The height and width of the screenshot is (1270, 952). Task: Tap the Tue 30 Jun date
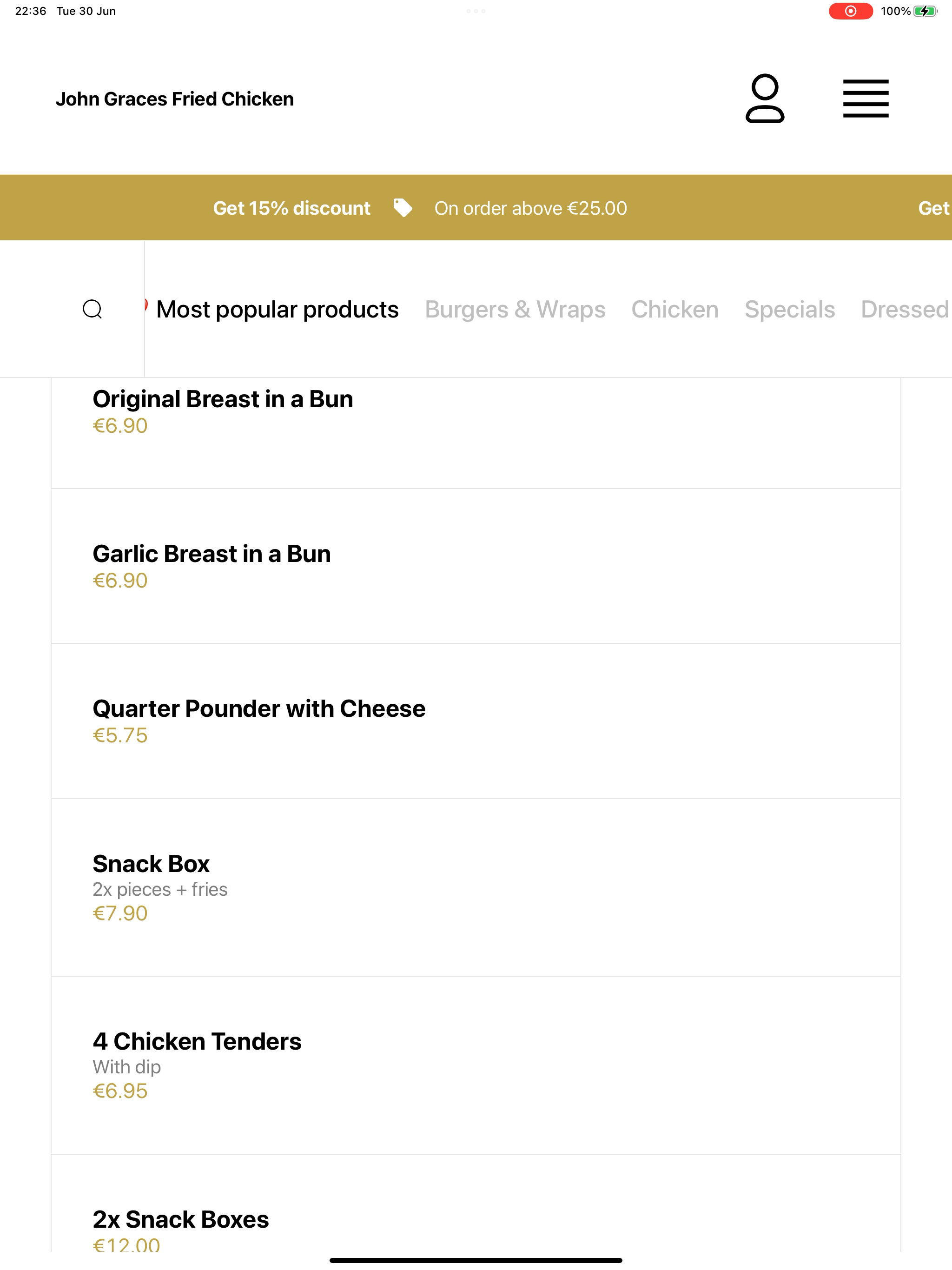tap(86, 11)
